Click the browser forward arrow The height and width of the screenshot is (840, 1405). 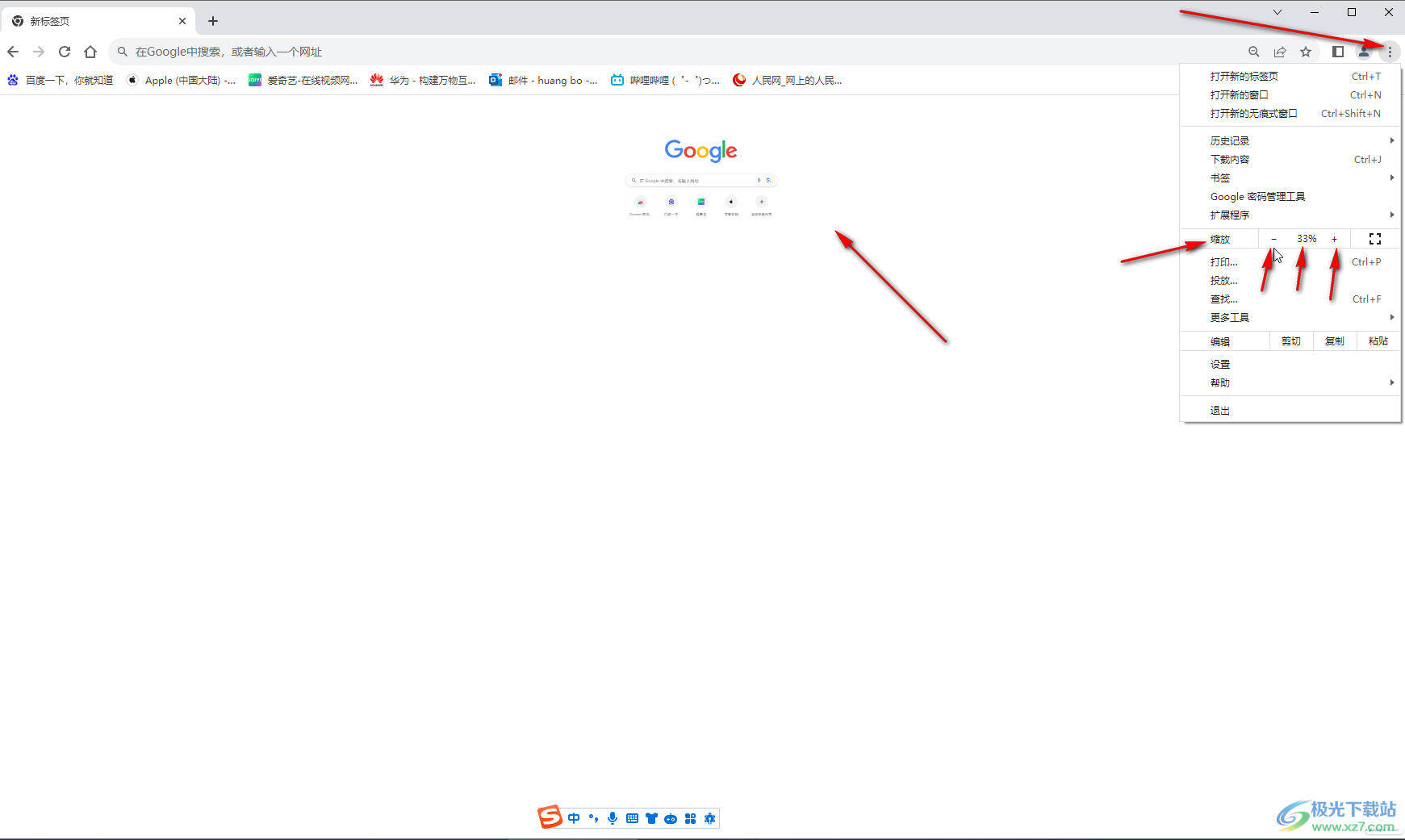tap(39, 52)
